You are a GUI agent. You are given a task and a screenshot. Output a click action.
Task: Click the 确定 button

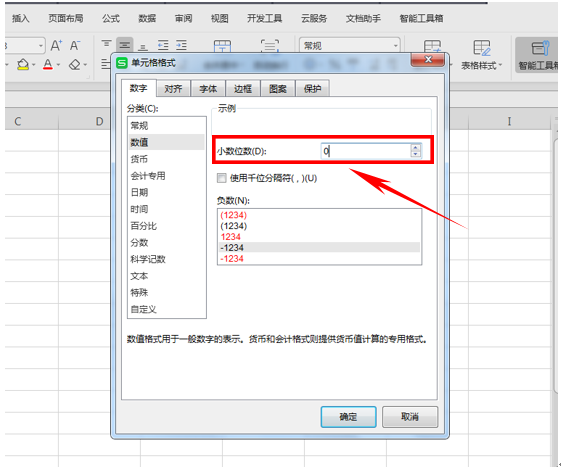pos(348,417)
